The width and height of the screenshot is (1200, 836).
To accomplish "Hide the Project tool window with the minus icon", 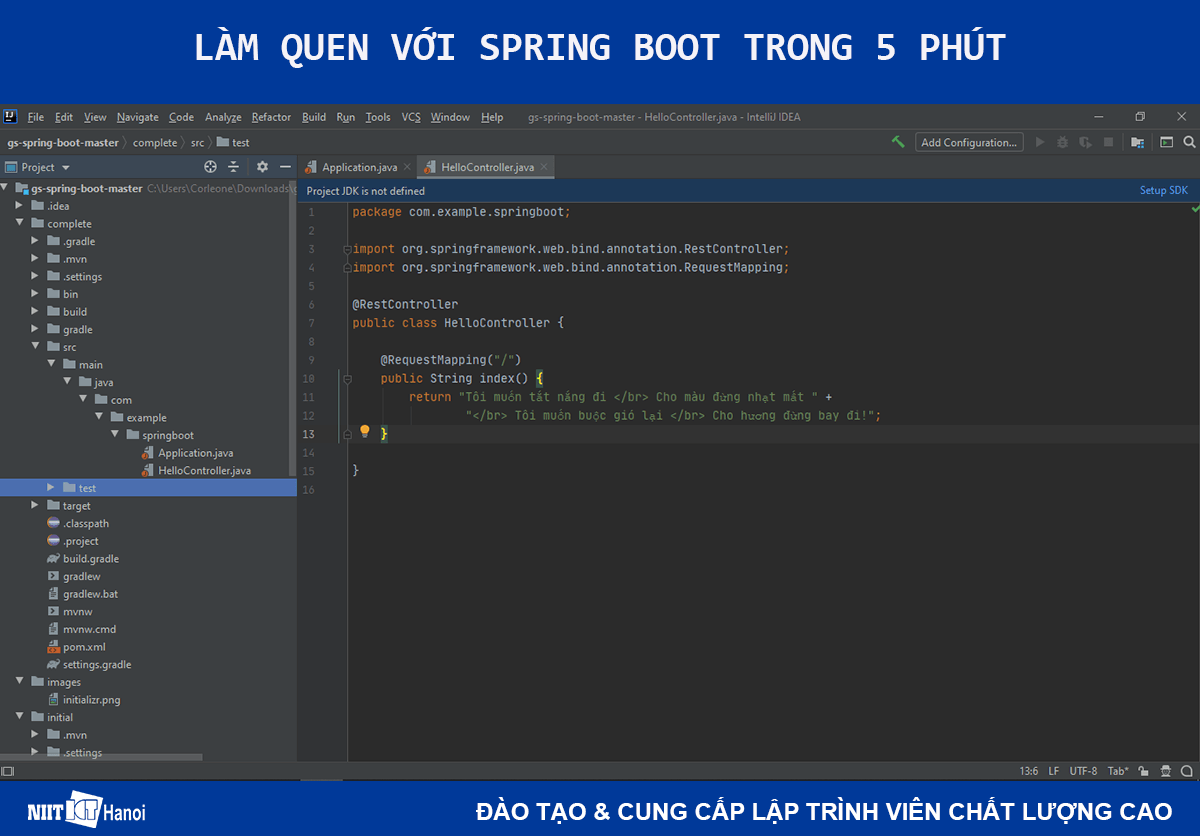I will pos(285,166).
